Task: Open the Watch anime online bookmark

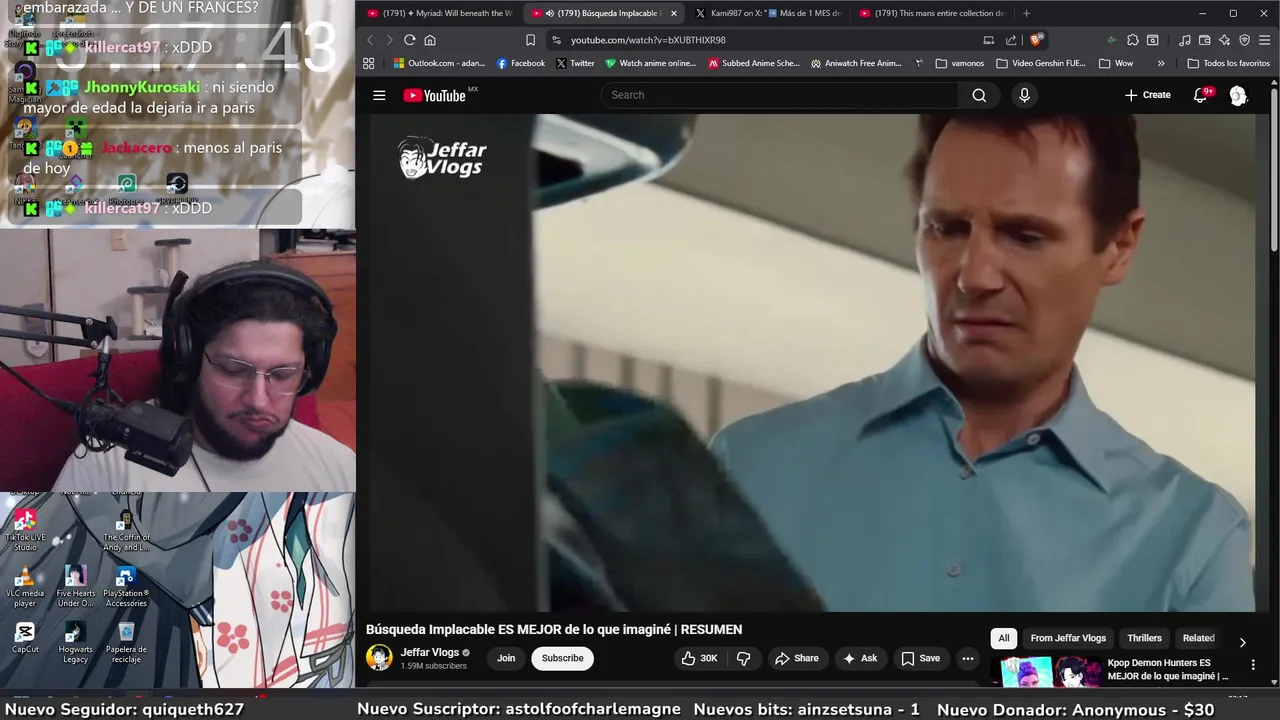Action: [x=650, y=63]
